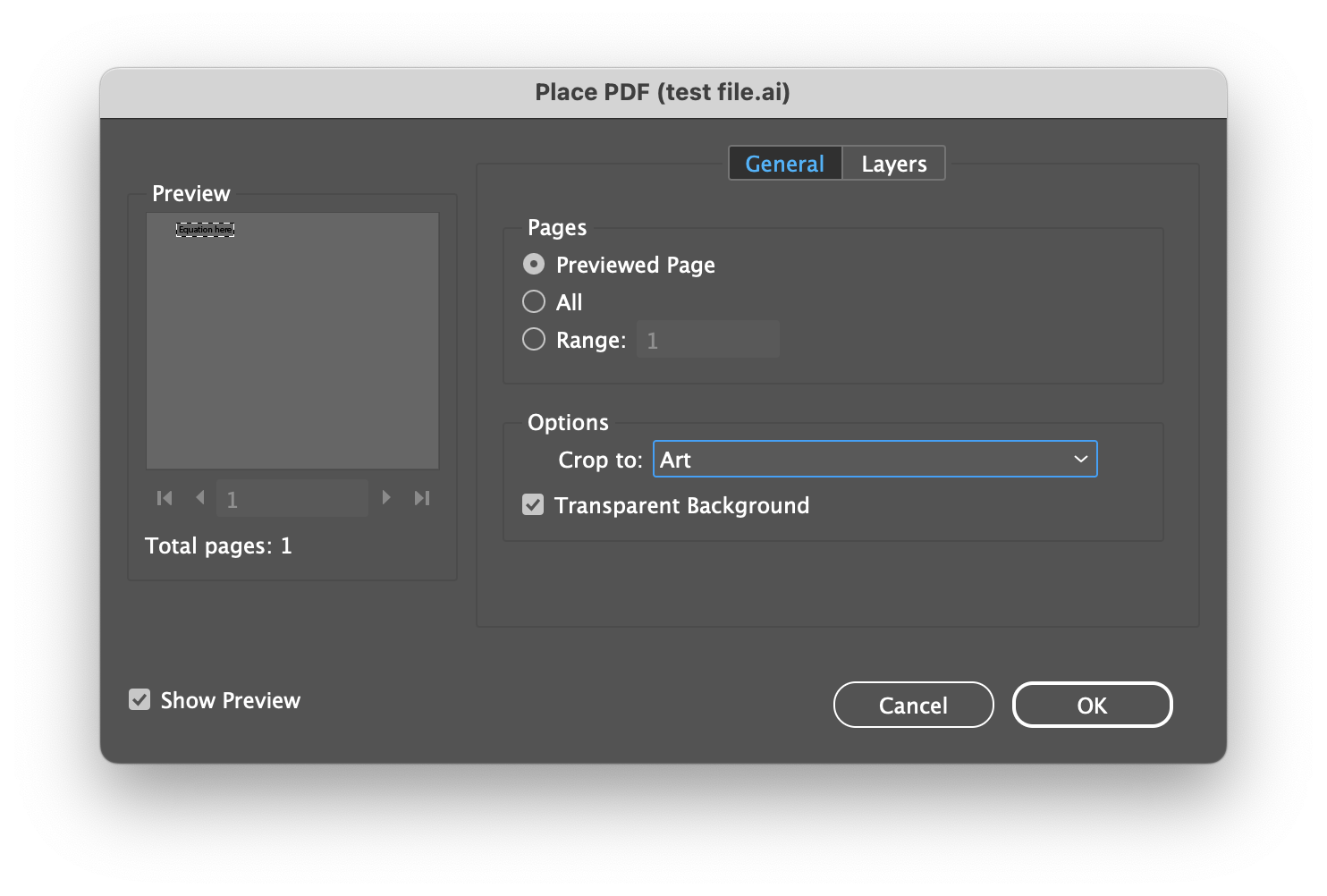
Task: Click the previous page arrow icon
Action: click(x=199, y=498)
